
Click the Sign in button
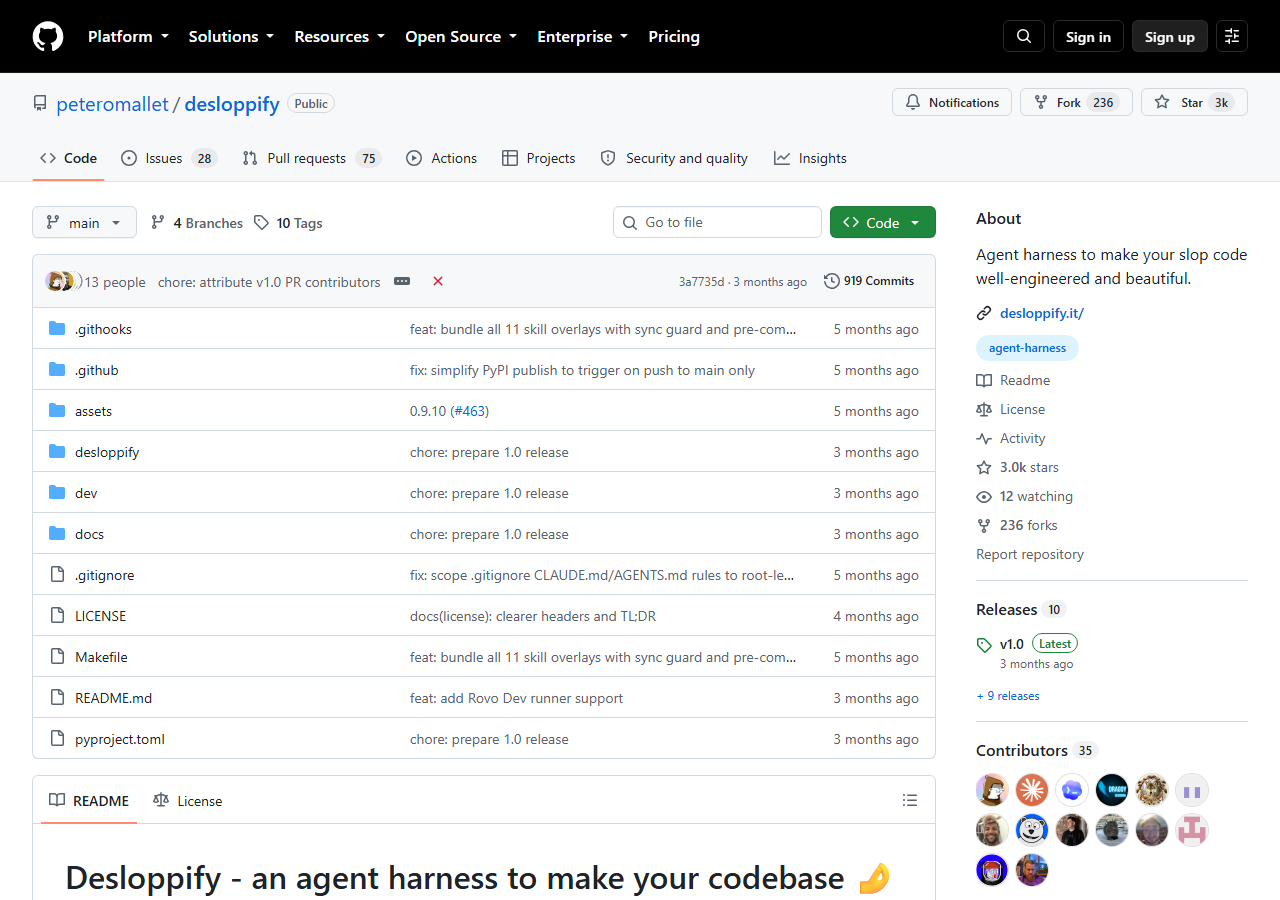point(1088,37)
